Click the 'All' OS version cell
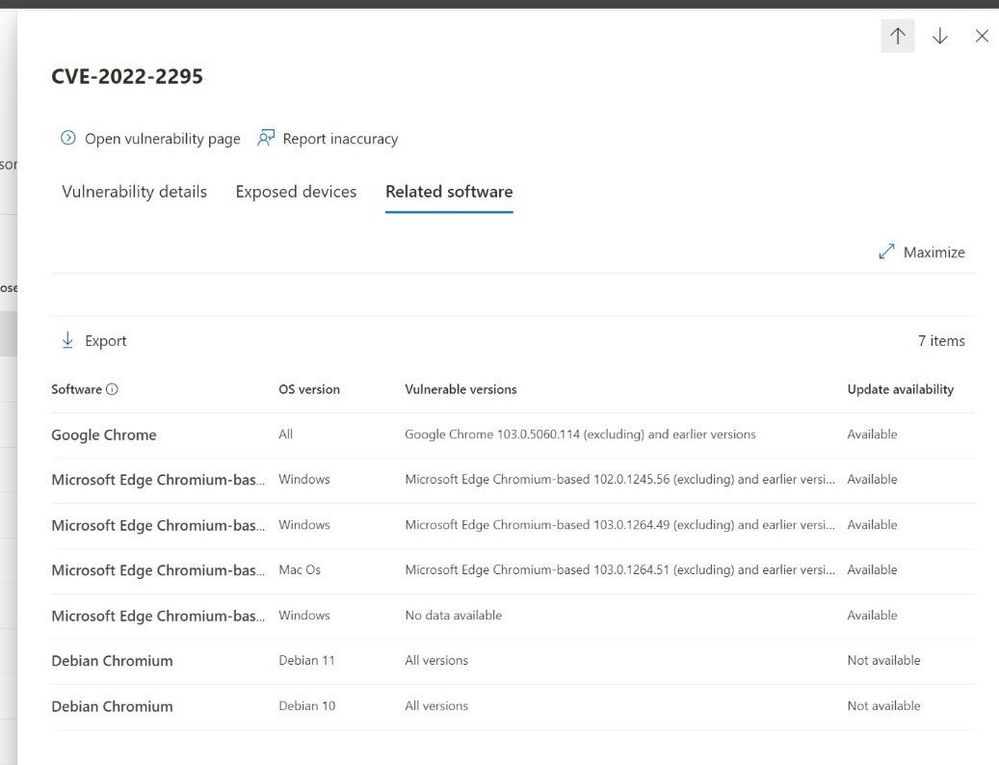999x765 pixels. [285, 434]
